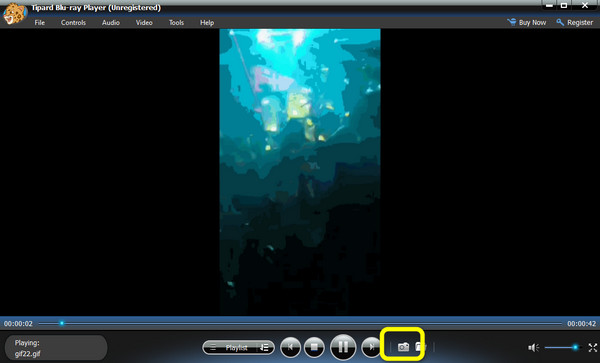Viewport: 600px width, 363px height.
Task: Minimize the player window
Action: (549, 5)
